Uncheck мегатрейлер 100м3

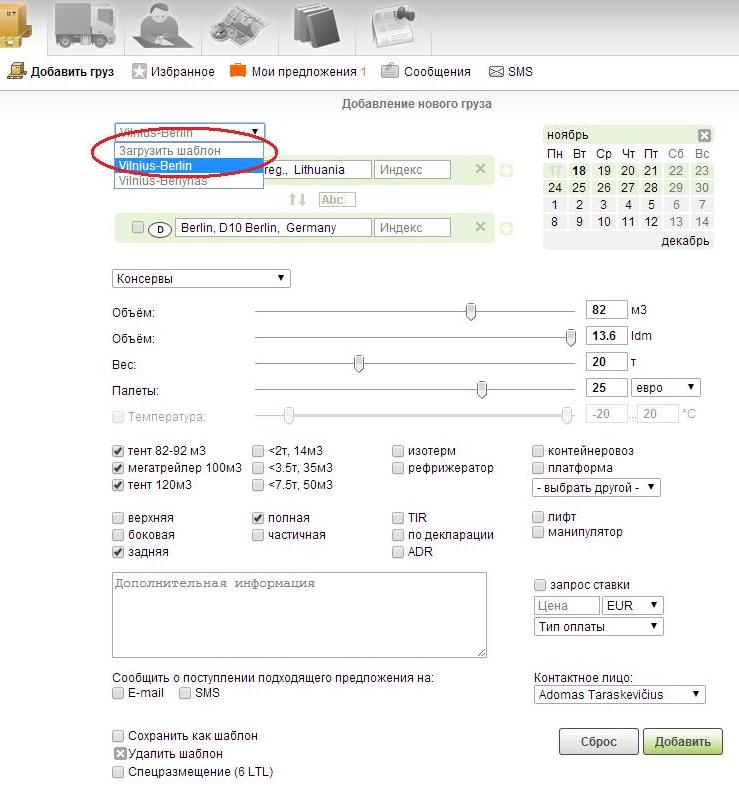pos(118,468)
